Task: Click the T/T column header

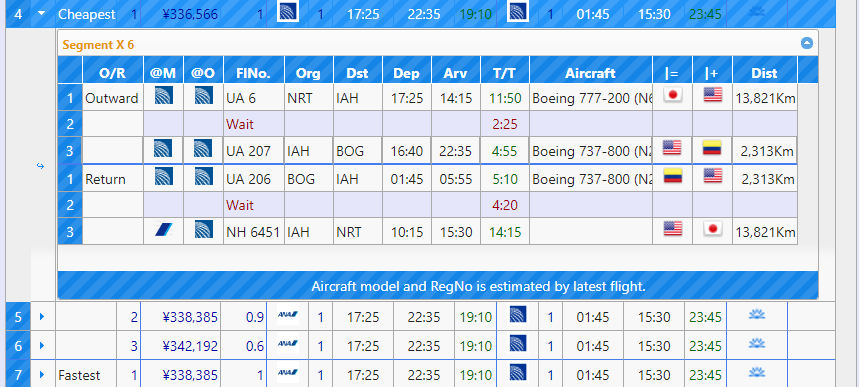Action: click(x=505, y=73)
